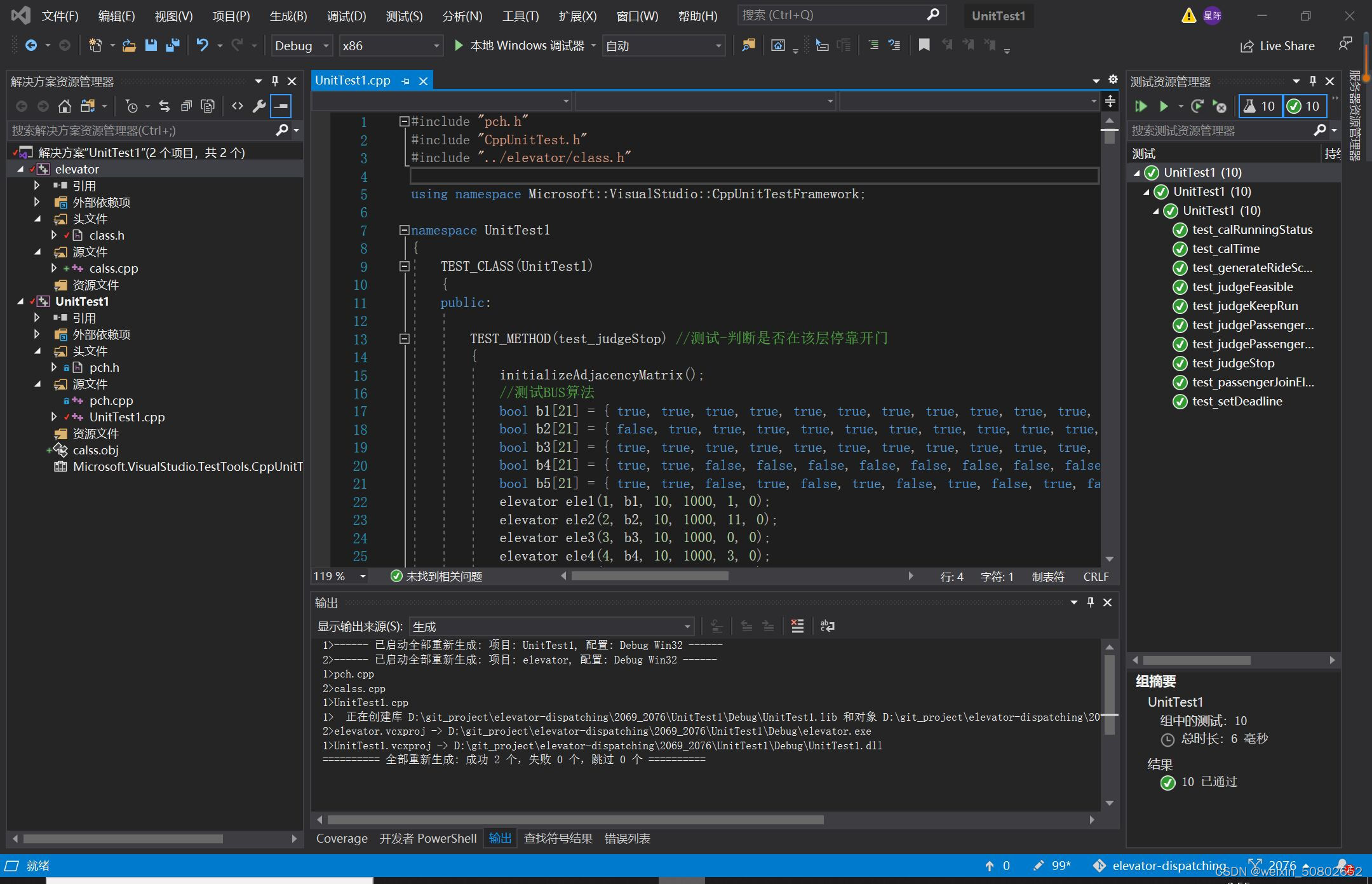Click the editor settings gear icon
This screenshot has width=1372, height=884.
coord(1113,79)
